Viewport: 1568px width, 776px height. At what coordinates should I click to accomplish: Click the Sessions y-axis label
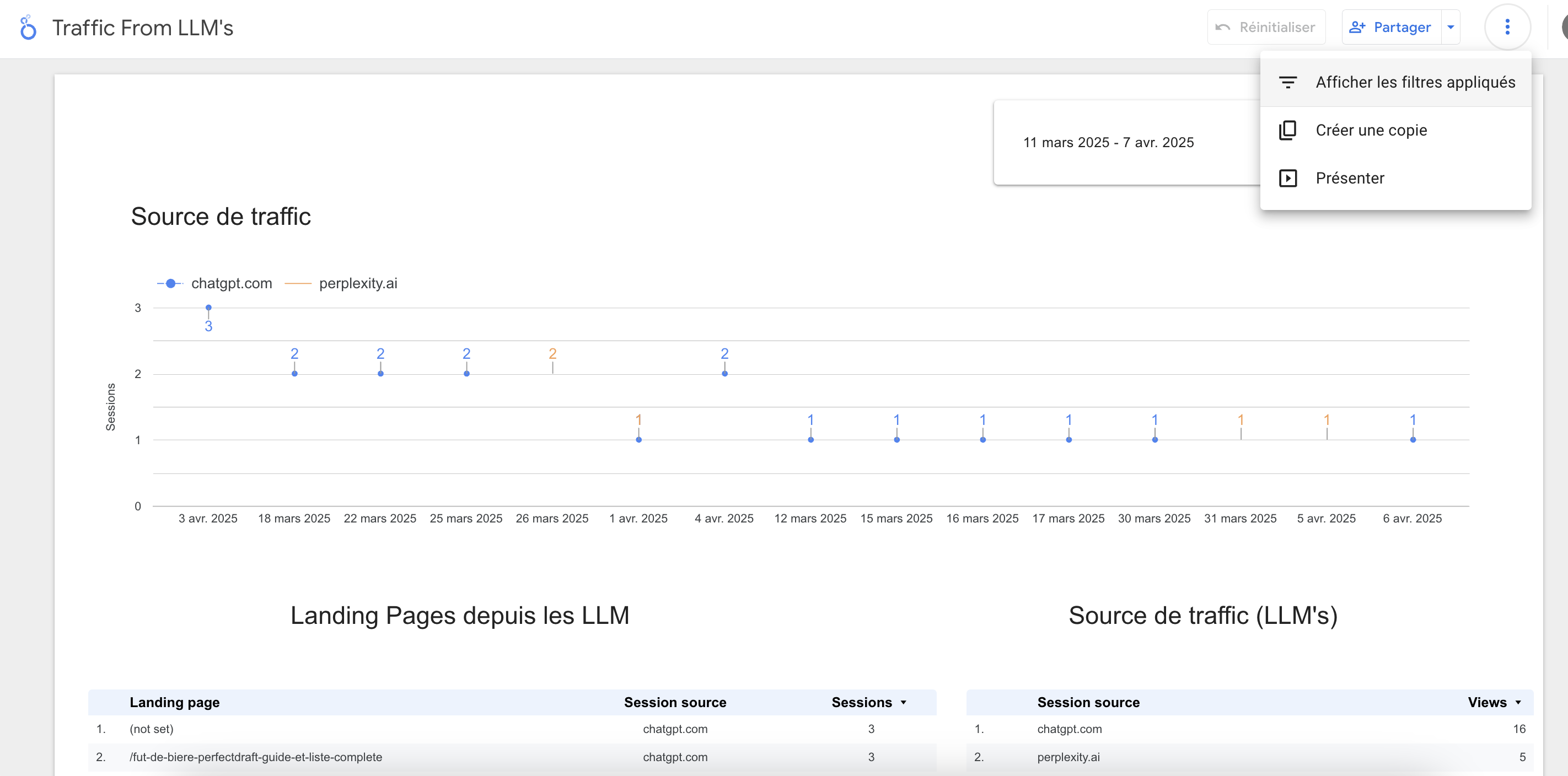pos(111,407)
